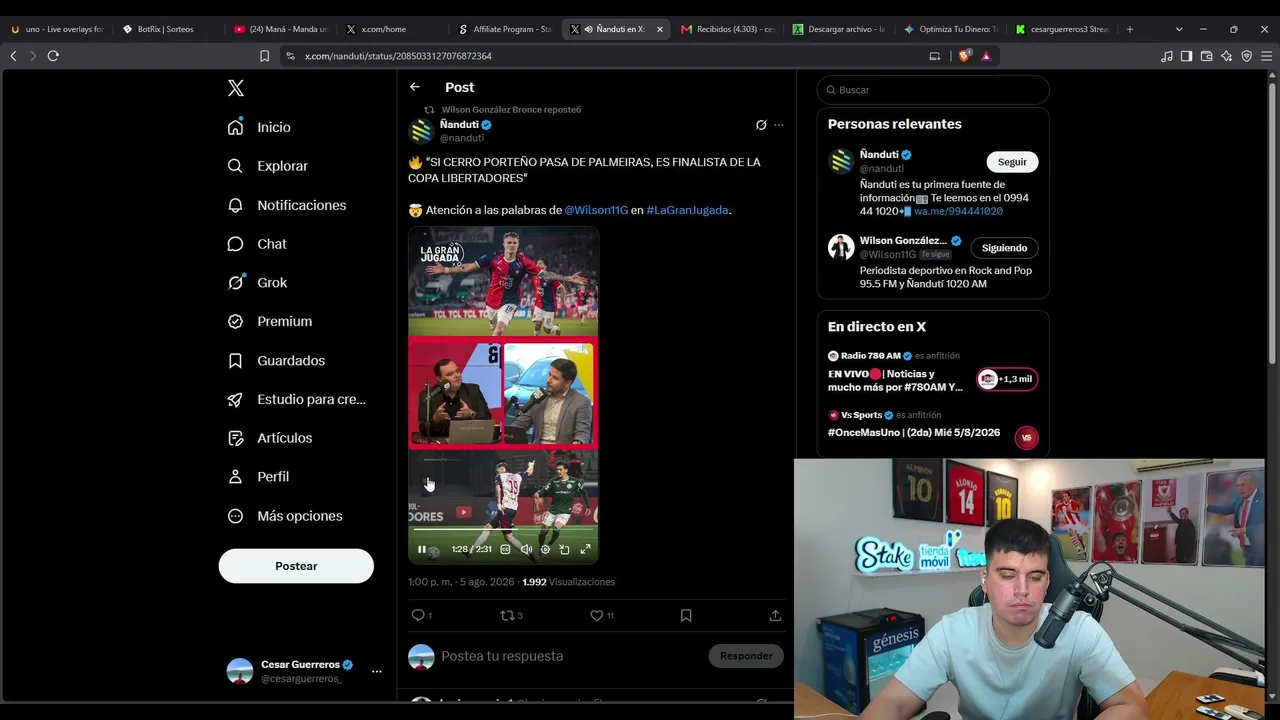The height and width of the screenshot is (720, 1280).
Task: Click the address bar URL
Action: [x=398, y=56]
